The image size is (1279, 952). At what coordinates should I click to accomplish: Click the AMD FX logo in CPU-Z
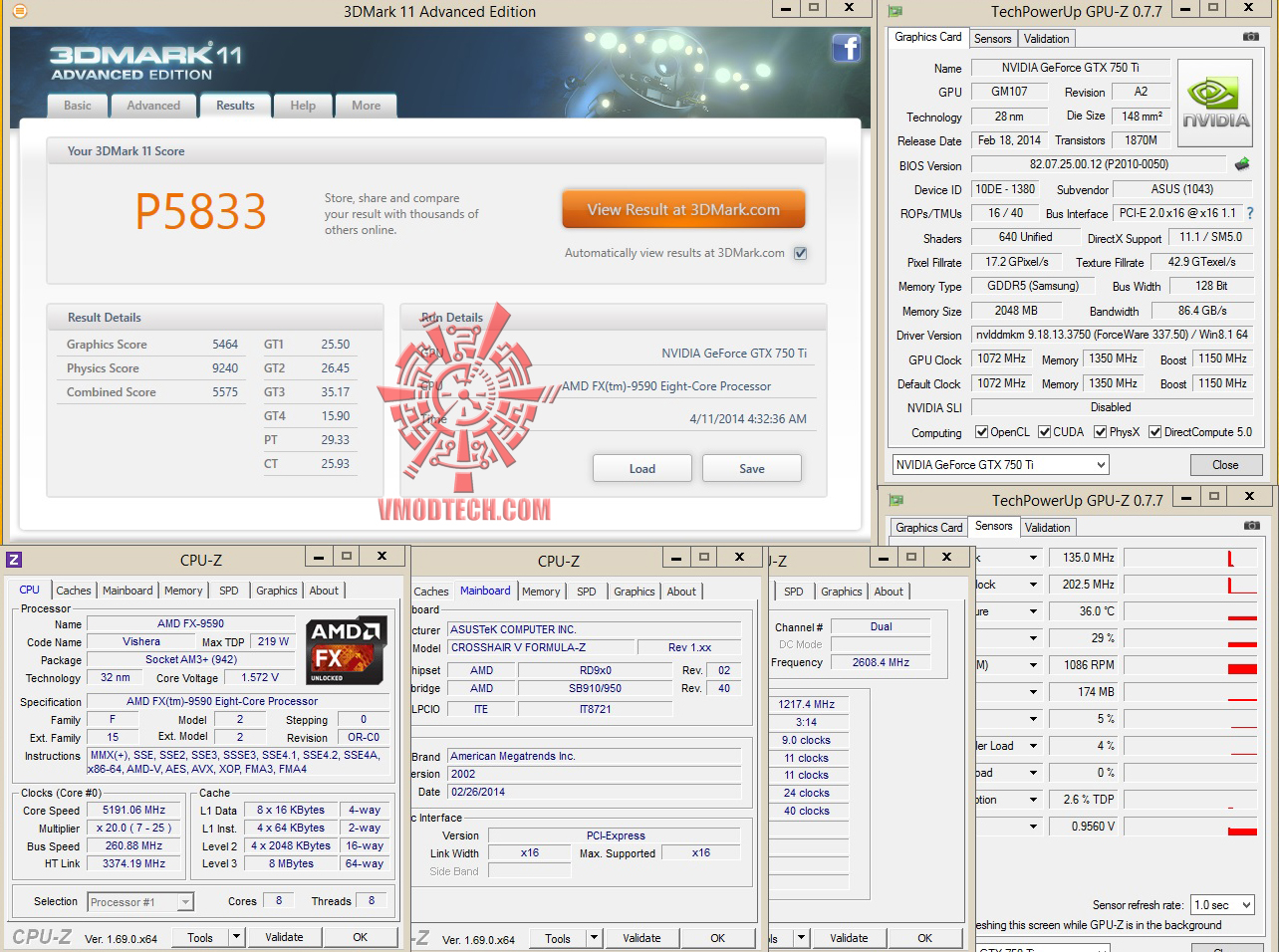(x=347, y=650)
